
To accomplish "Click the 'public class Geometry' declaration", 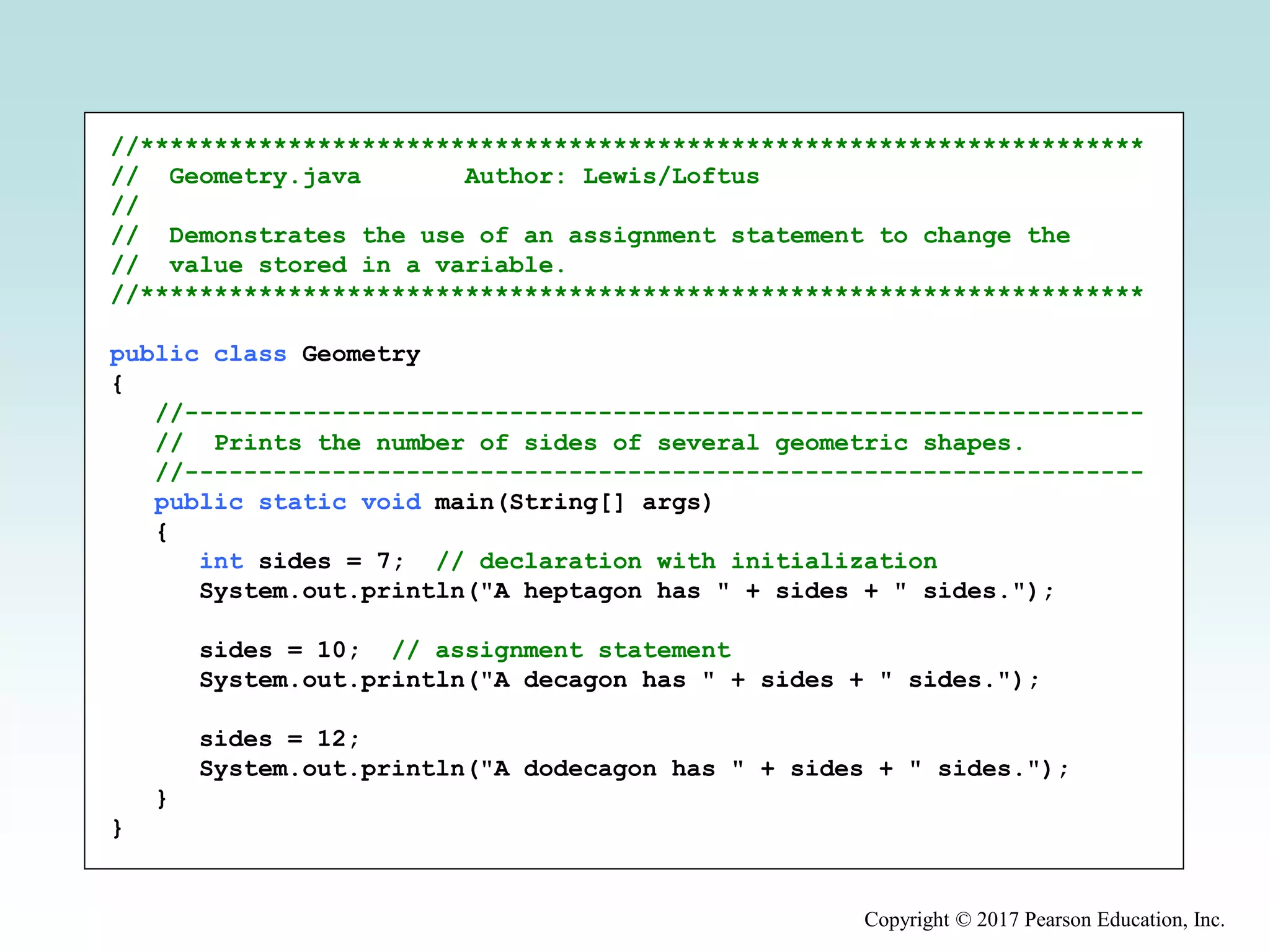I will 265,355.
